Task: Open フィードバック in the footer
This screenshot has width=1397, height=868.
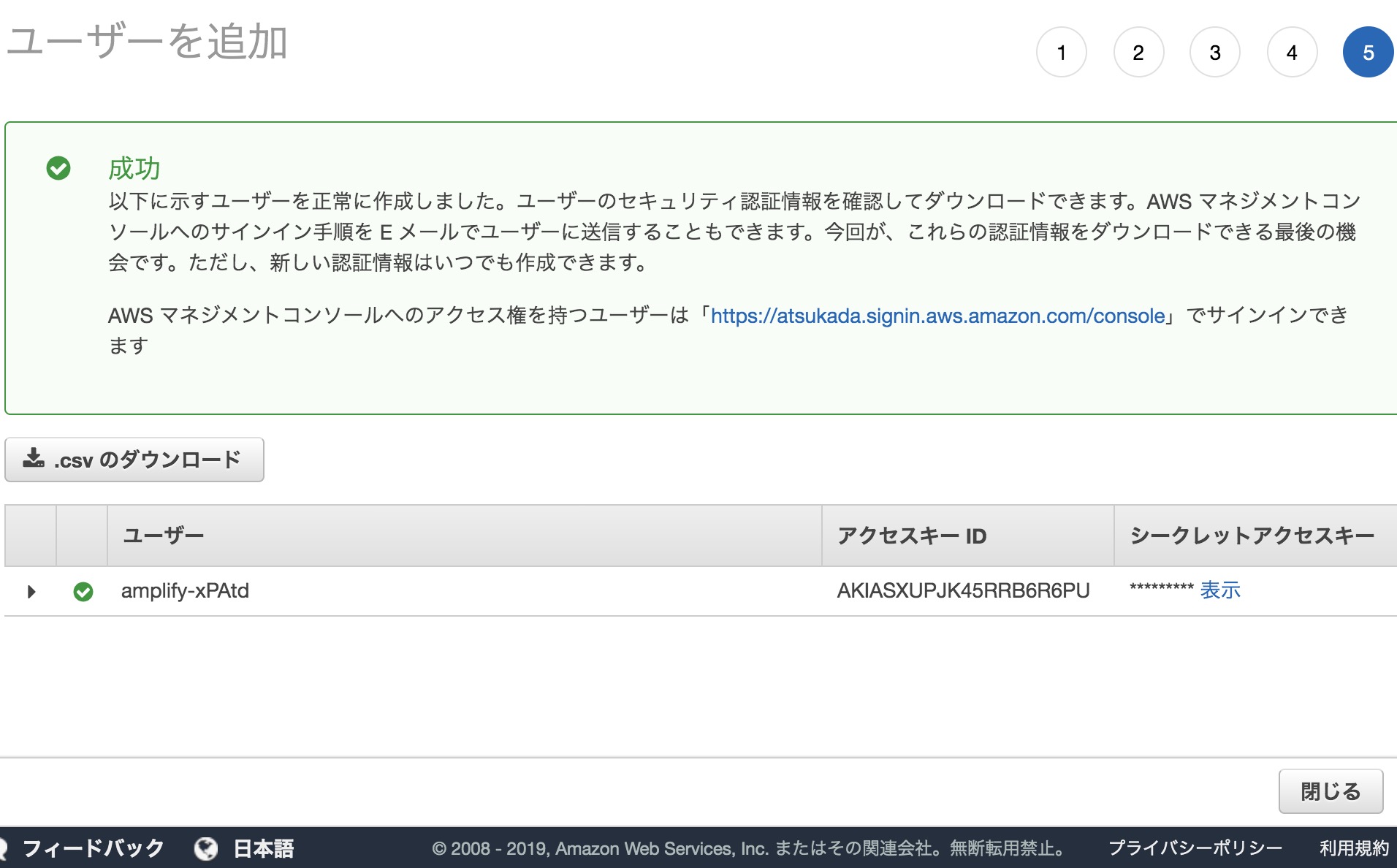Action: tap(93, 848)
